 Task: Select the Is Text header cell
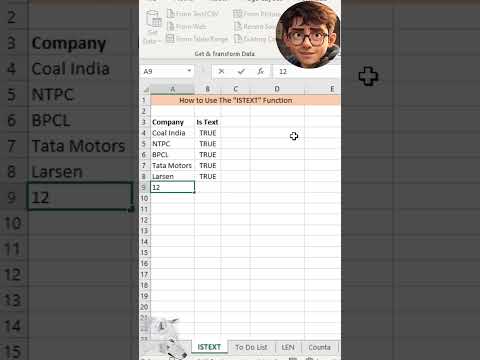click(208, 122)
